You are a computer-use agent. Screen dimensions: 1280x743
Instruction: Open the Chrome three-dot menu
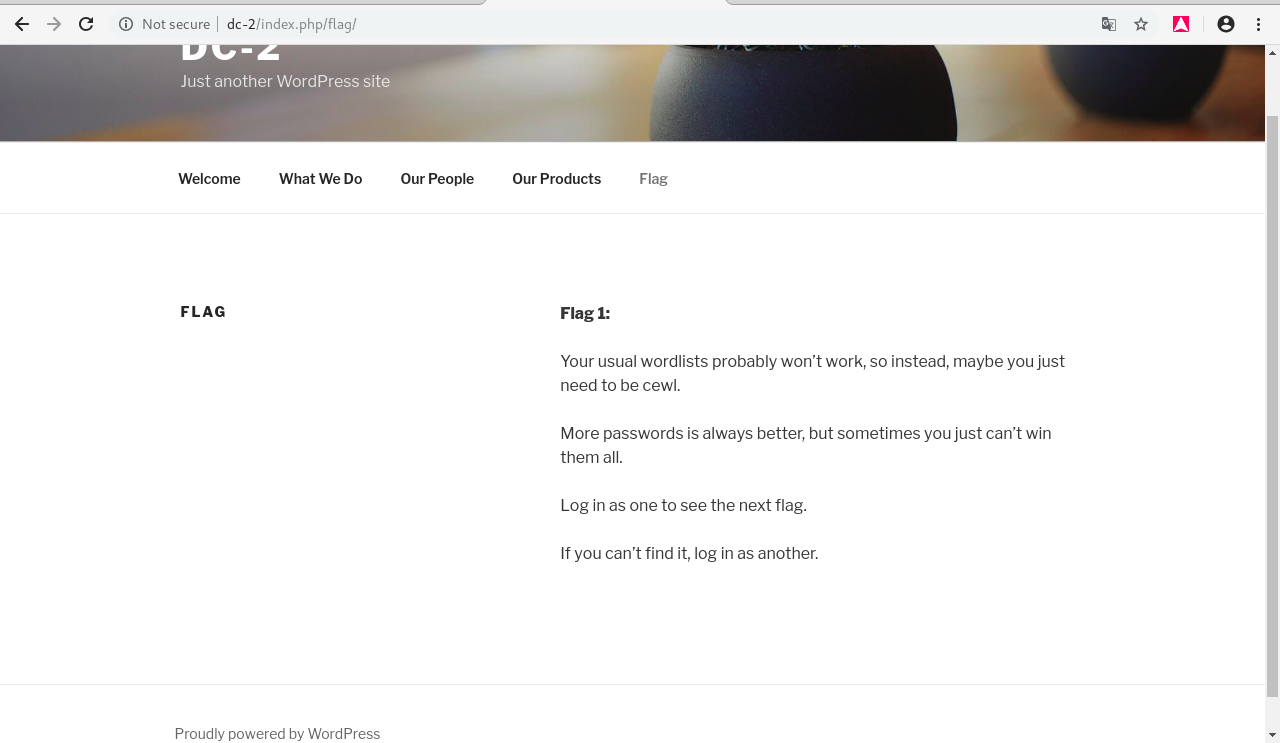pyautogui.click(x=1259, y=24)
